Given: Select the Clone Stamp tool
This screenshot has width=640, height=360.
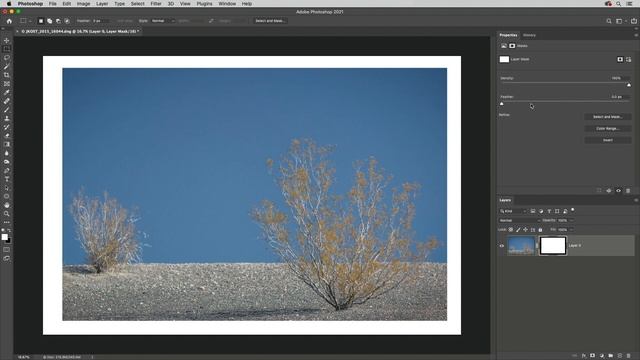Looking at the screenshot, I should point(7,118).
